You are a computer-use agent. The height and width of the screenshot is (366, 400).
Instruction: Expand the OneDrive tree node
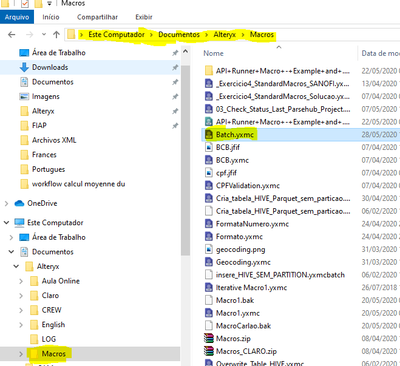tap(6, 203)
